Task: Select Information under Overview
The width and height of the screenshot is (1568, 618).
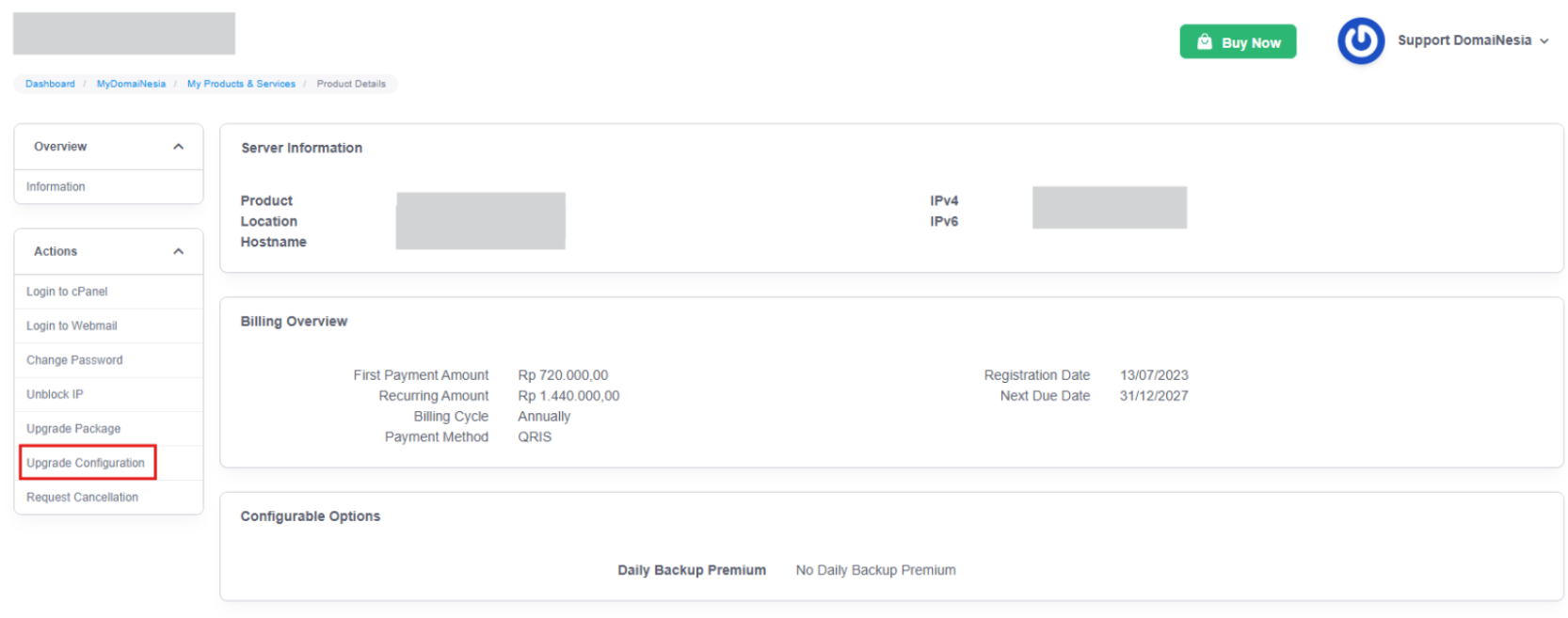Action: click(x=56, y=186)
